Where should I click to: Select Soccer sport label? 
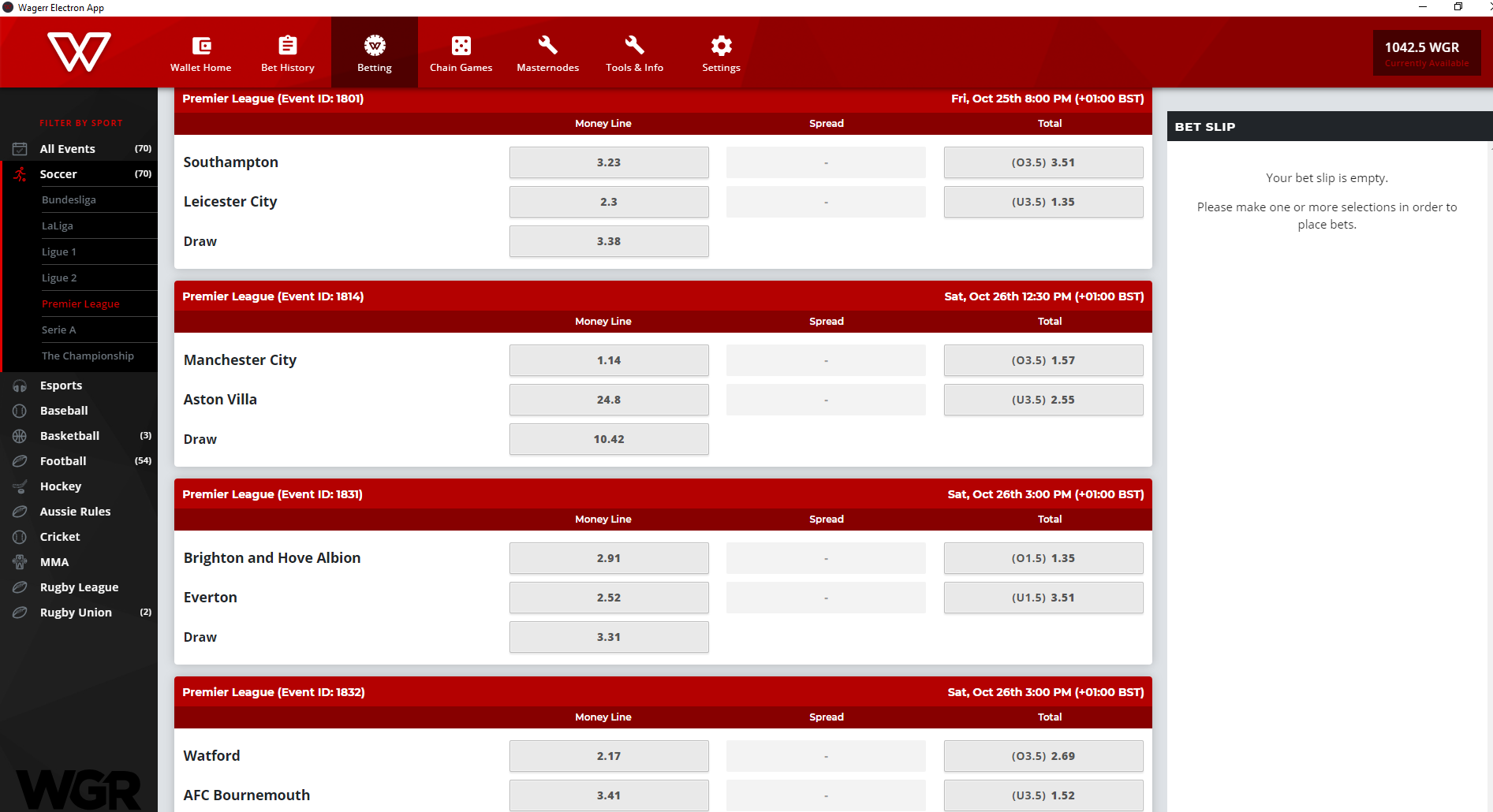point(58,174)
